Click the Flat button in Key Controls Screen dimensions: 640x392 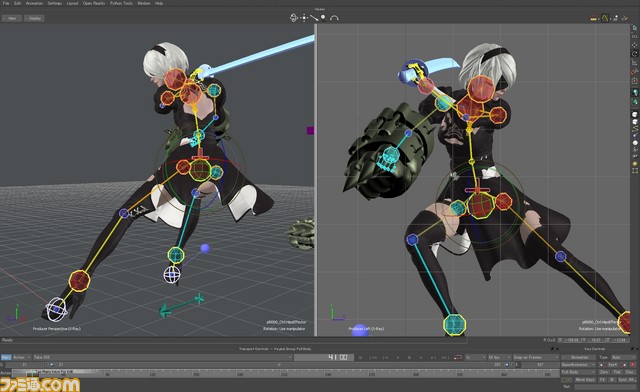617,372
